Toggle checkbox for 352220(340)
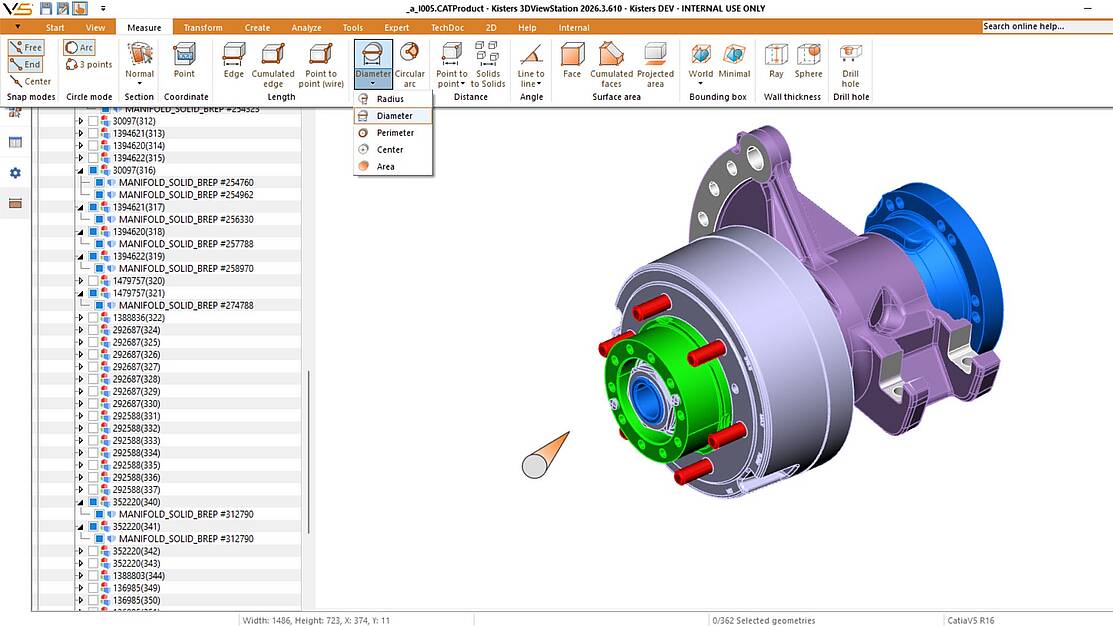 point(93,502)
